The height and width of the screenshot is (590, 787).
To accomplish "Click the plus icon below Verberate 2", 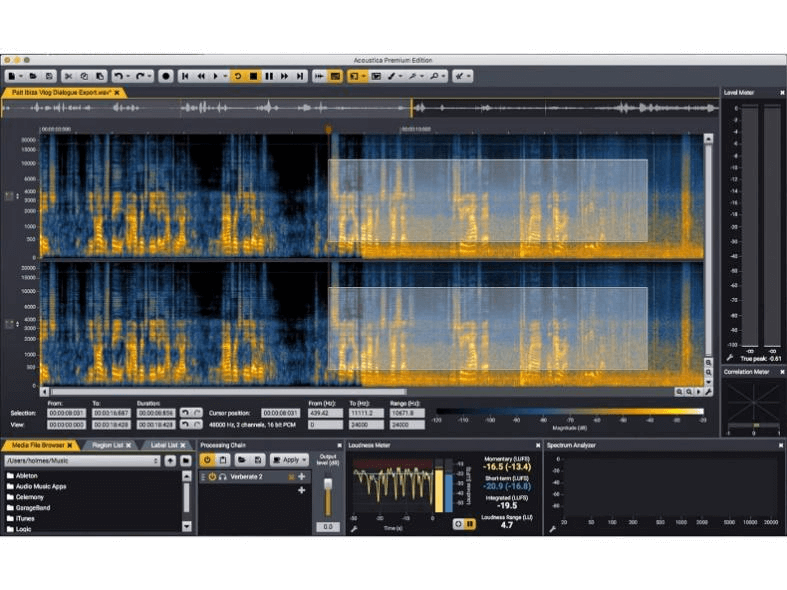I will [302, 490].
